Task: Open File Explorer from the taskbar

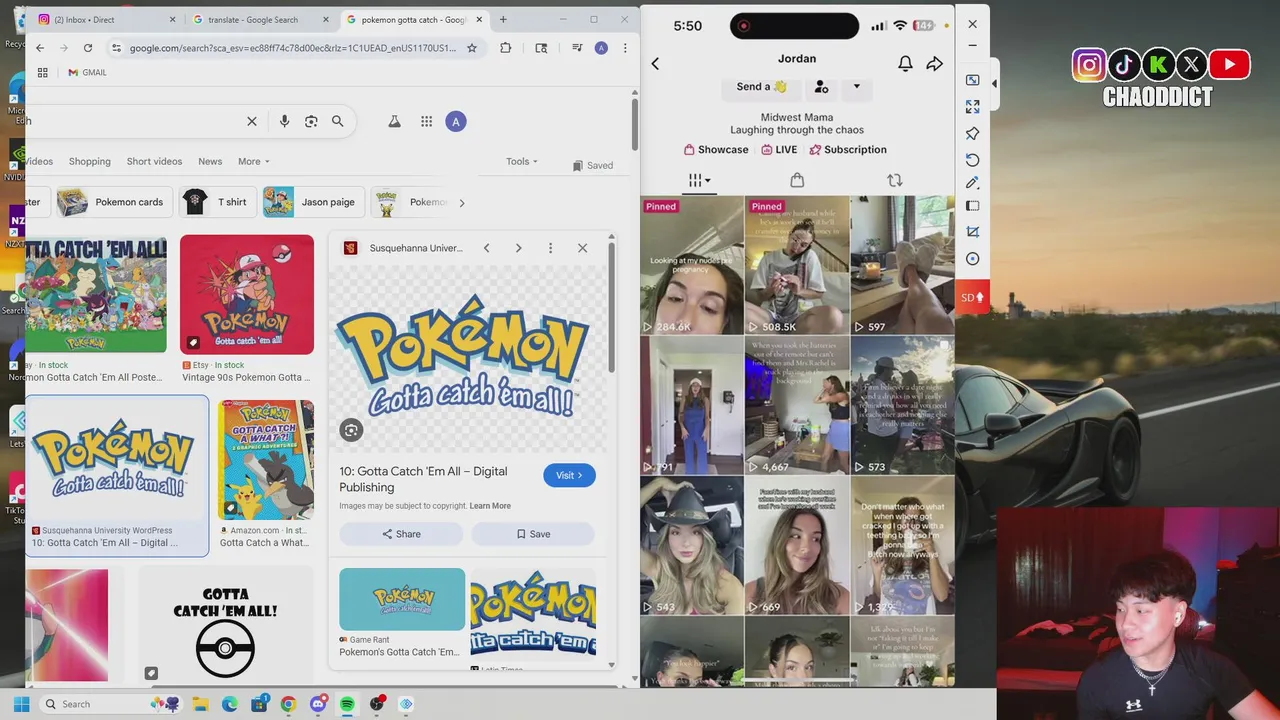Action: [x=201, y=704]
